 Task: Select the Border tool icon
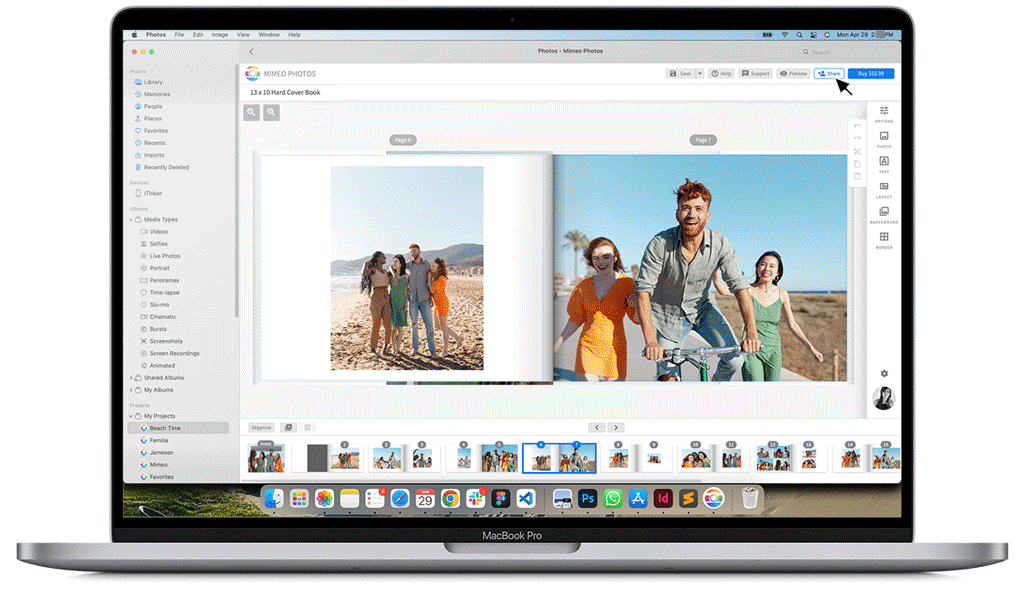(x=884, y=238)
